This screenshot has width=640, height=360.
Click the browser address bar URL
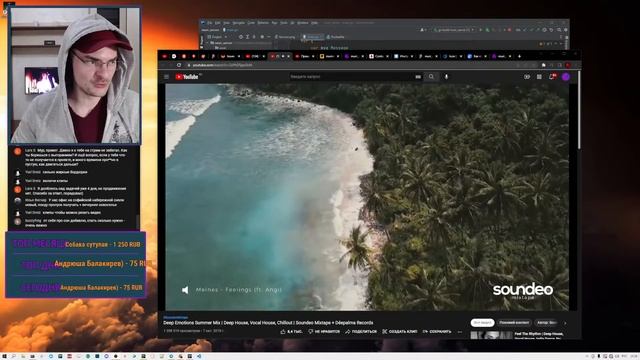click(222, 65)
